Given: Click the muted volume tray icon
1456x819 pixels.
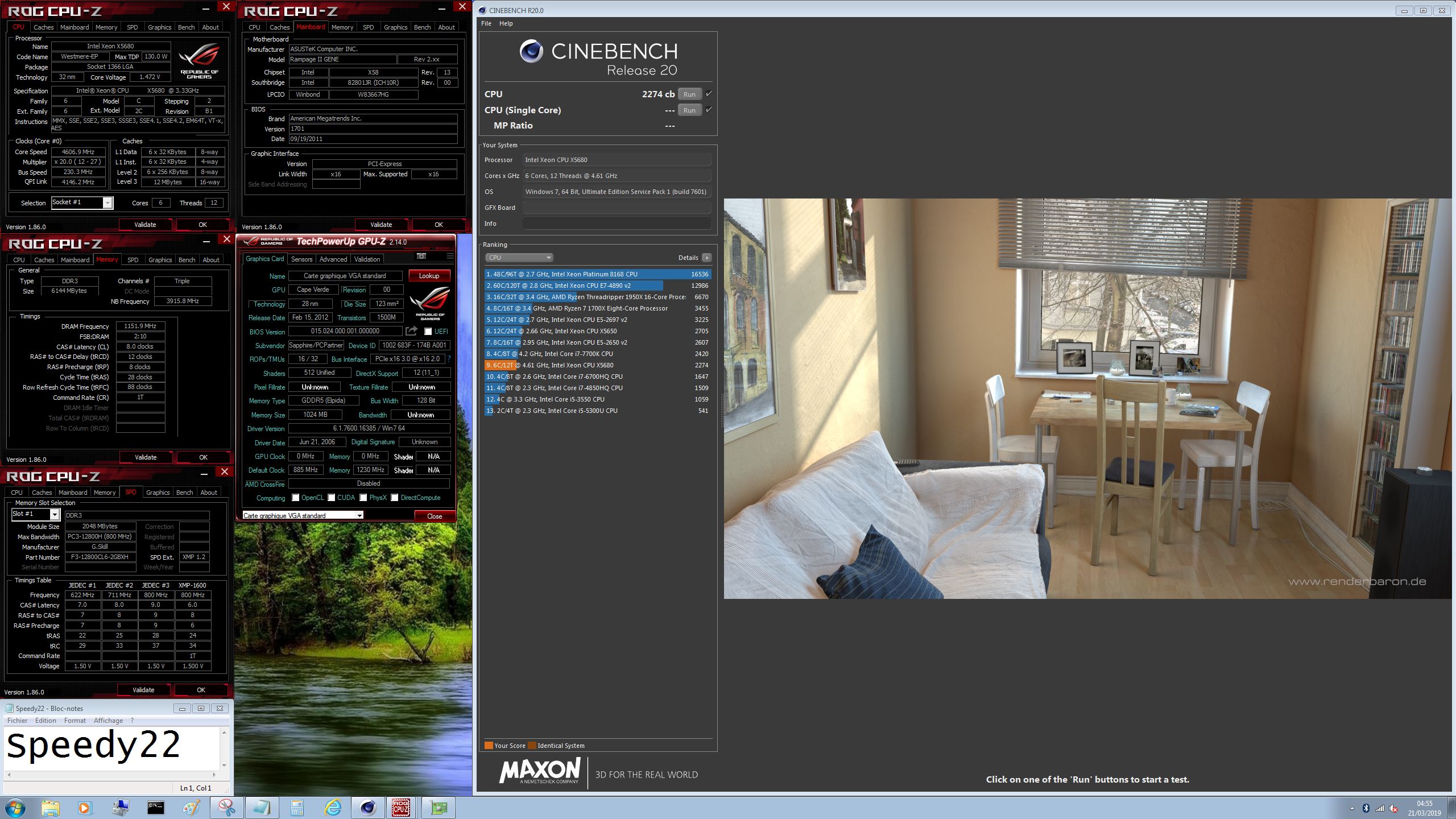Looking at the screenshot, I should point(1393,808).
